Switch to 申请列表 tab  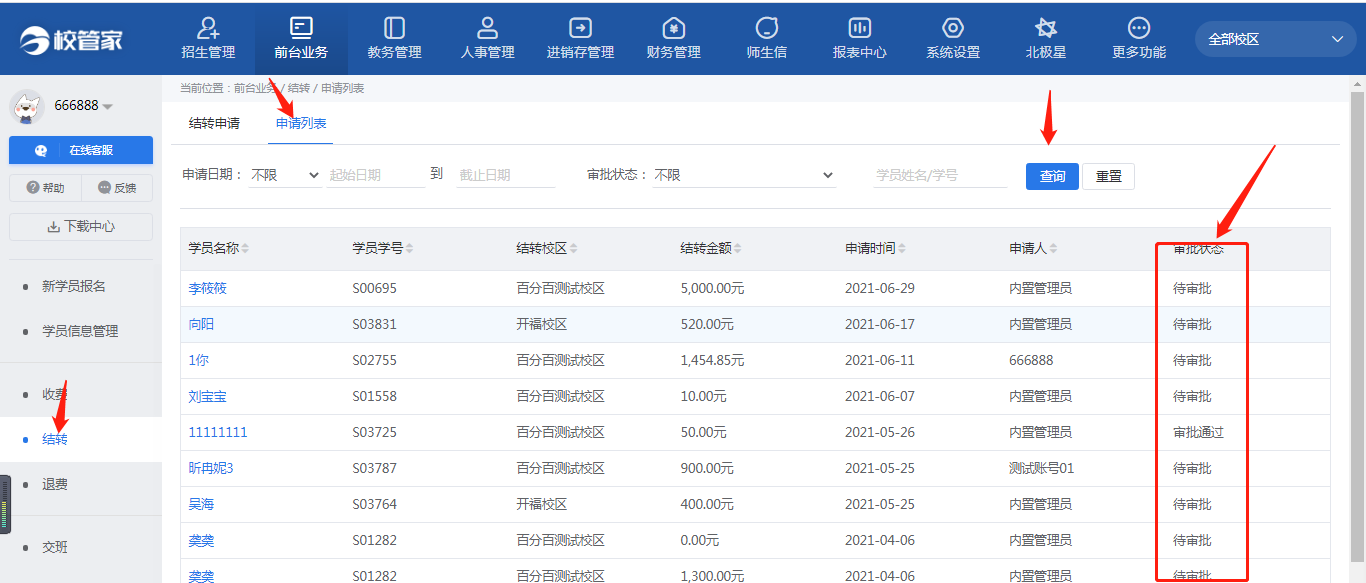click(301, 124)
